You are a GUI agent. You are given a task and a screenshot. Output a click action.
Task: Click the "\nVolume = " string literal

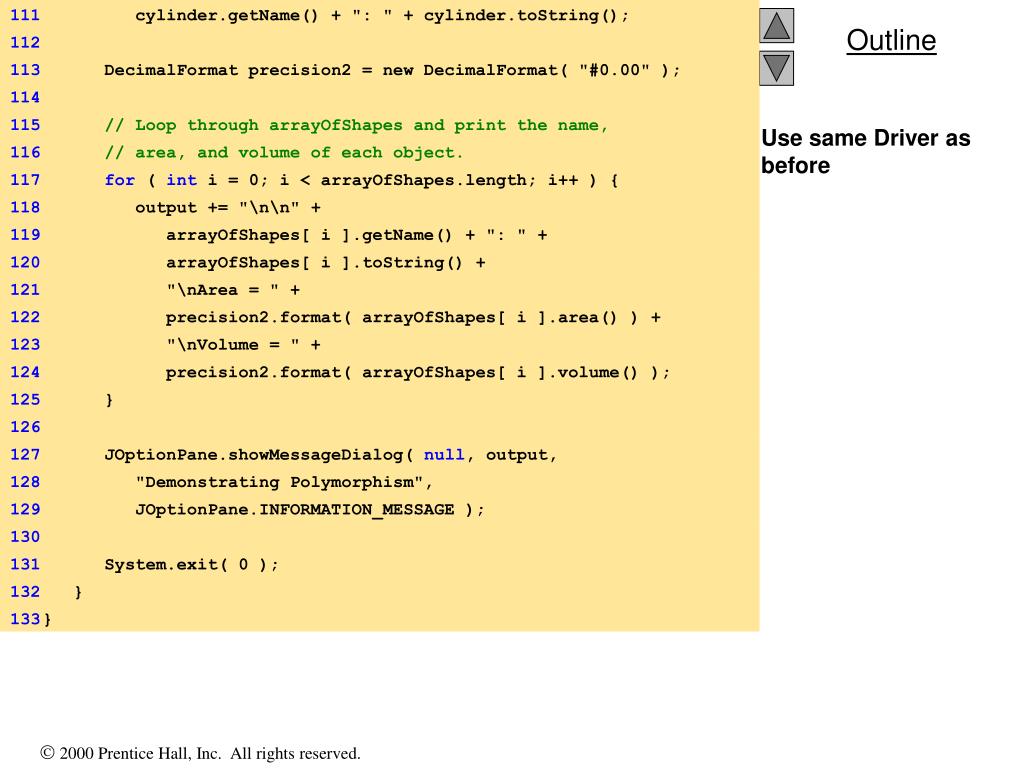pos(233,345)
